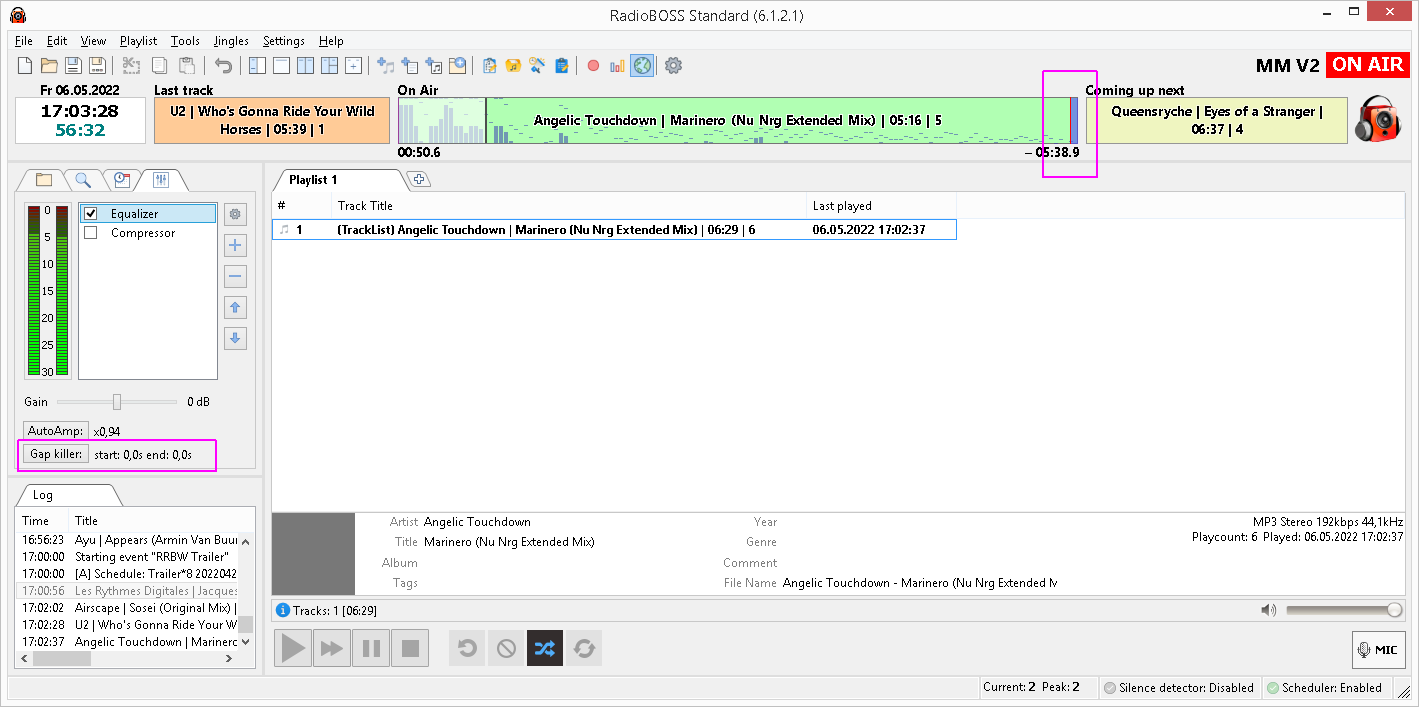Open the playlist generator clipboard icon
Screen dimensions: 1419x707
tap(490, 66)
